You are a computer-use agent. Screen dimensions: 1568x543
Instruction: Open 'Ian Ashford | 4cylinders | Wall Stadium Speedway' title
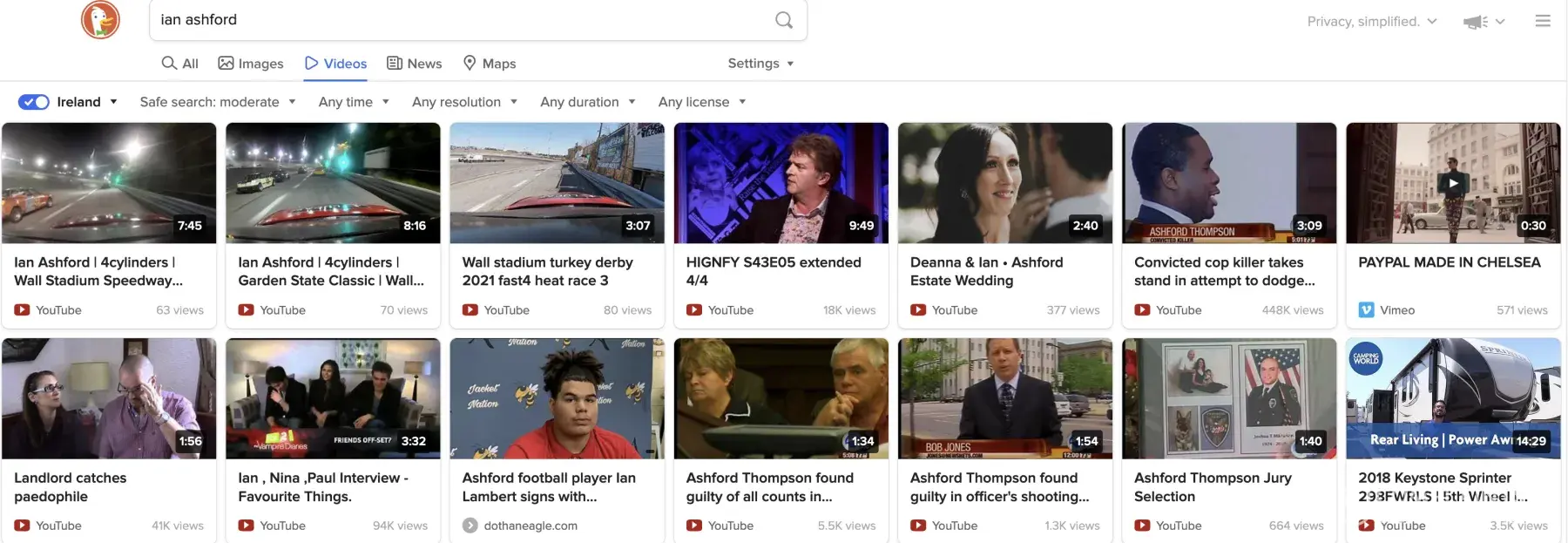[x=98, y=271]
